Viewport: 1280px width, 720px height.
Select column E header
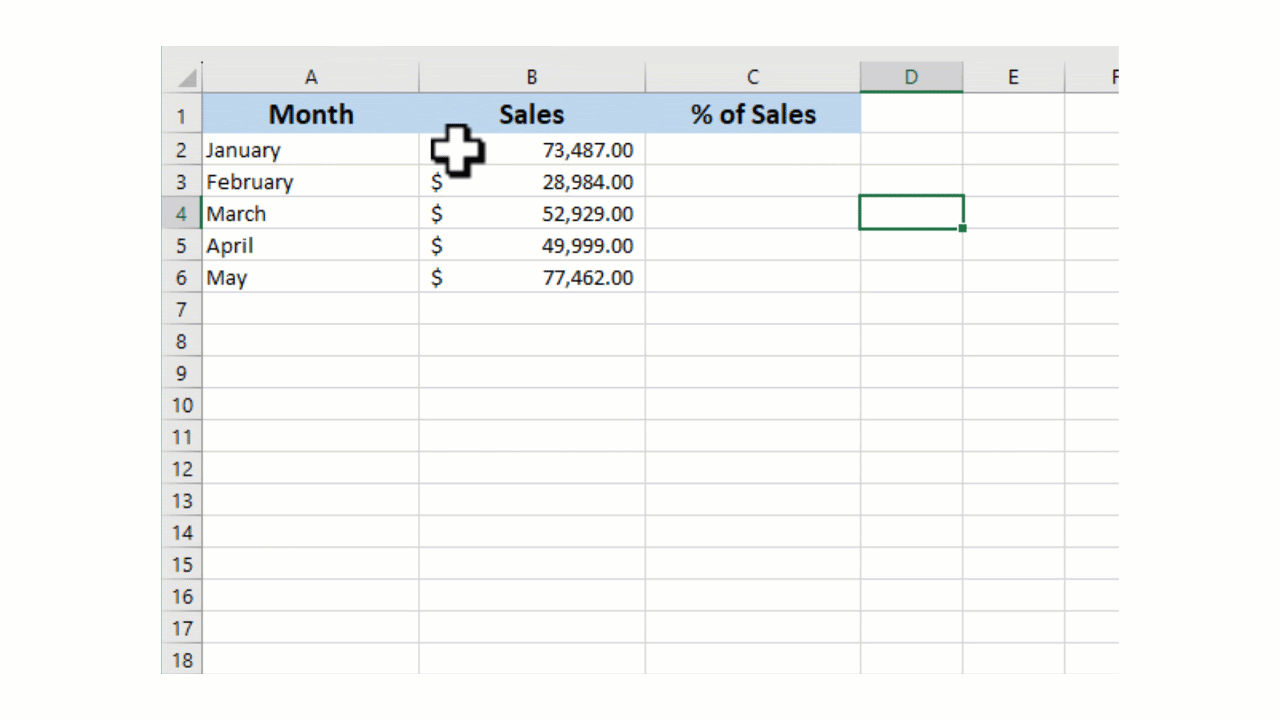pyautogui.click(x=1013, y=77)
